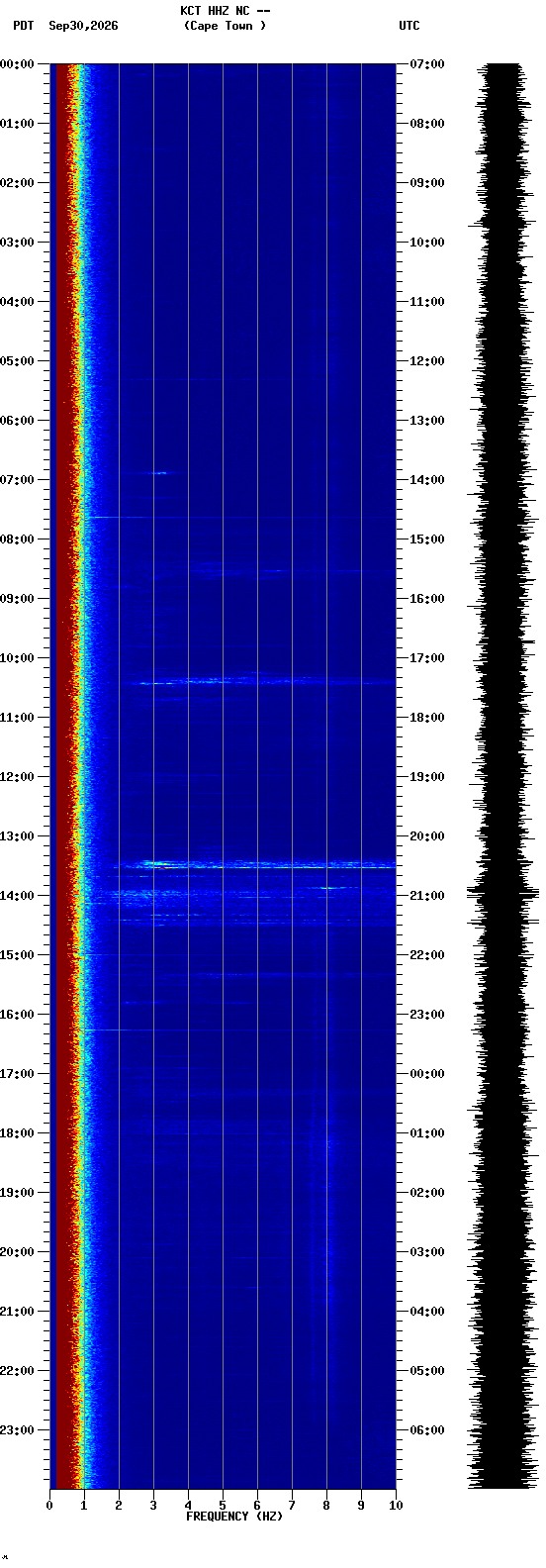Image resolution: width=546 pixels, height=1568 pixels.
Task: Click the black seismogram waveform trace
Action: point(502,776)
